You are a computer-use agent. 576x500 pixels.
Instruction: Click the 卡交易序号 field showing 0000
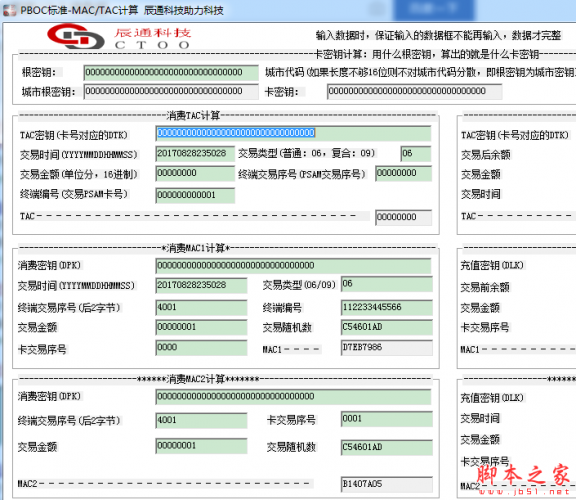coord(201,348)
